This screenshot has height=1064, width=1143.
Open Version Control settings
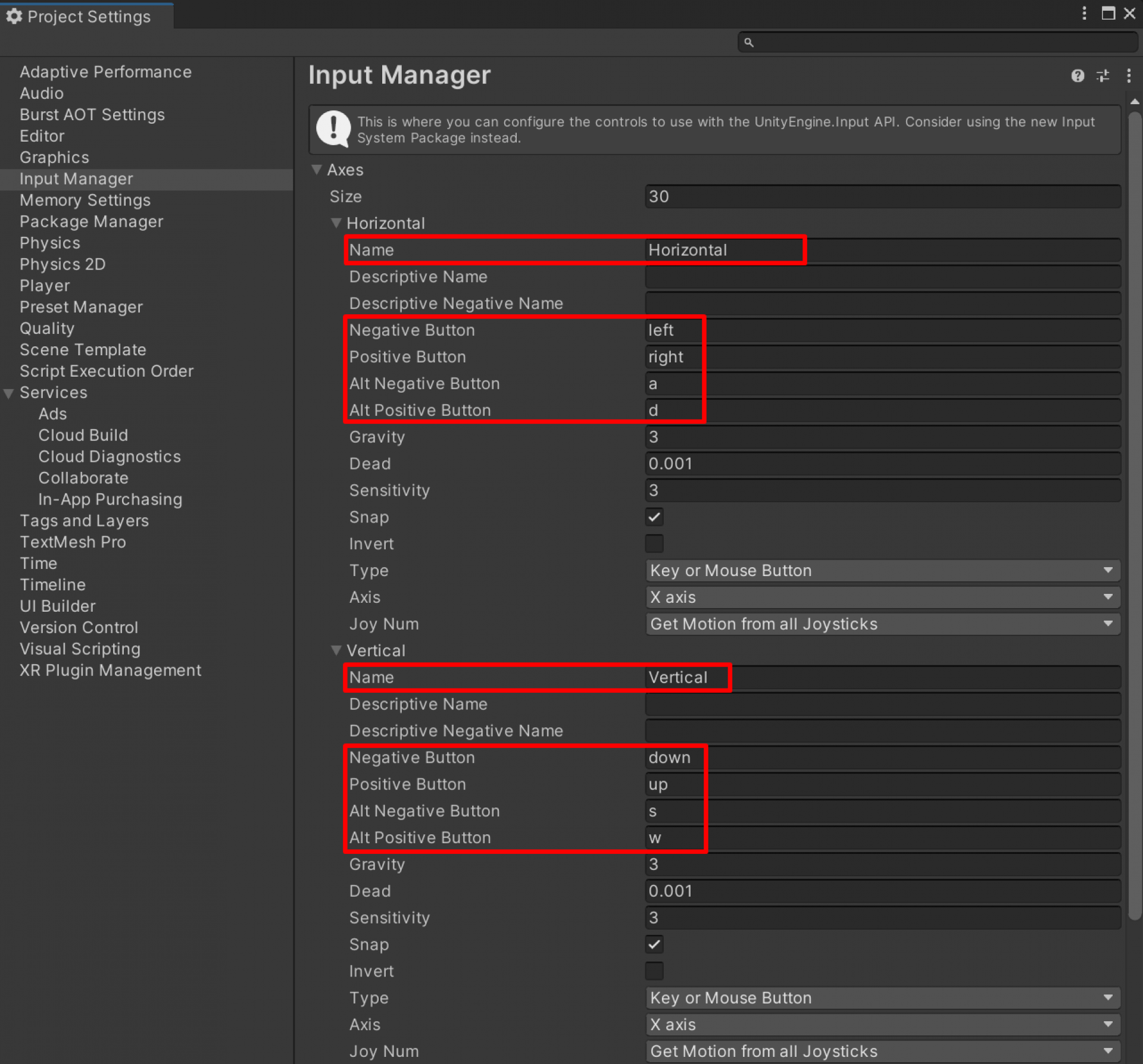click(x=79, y=628)
